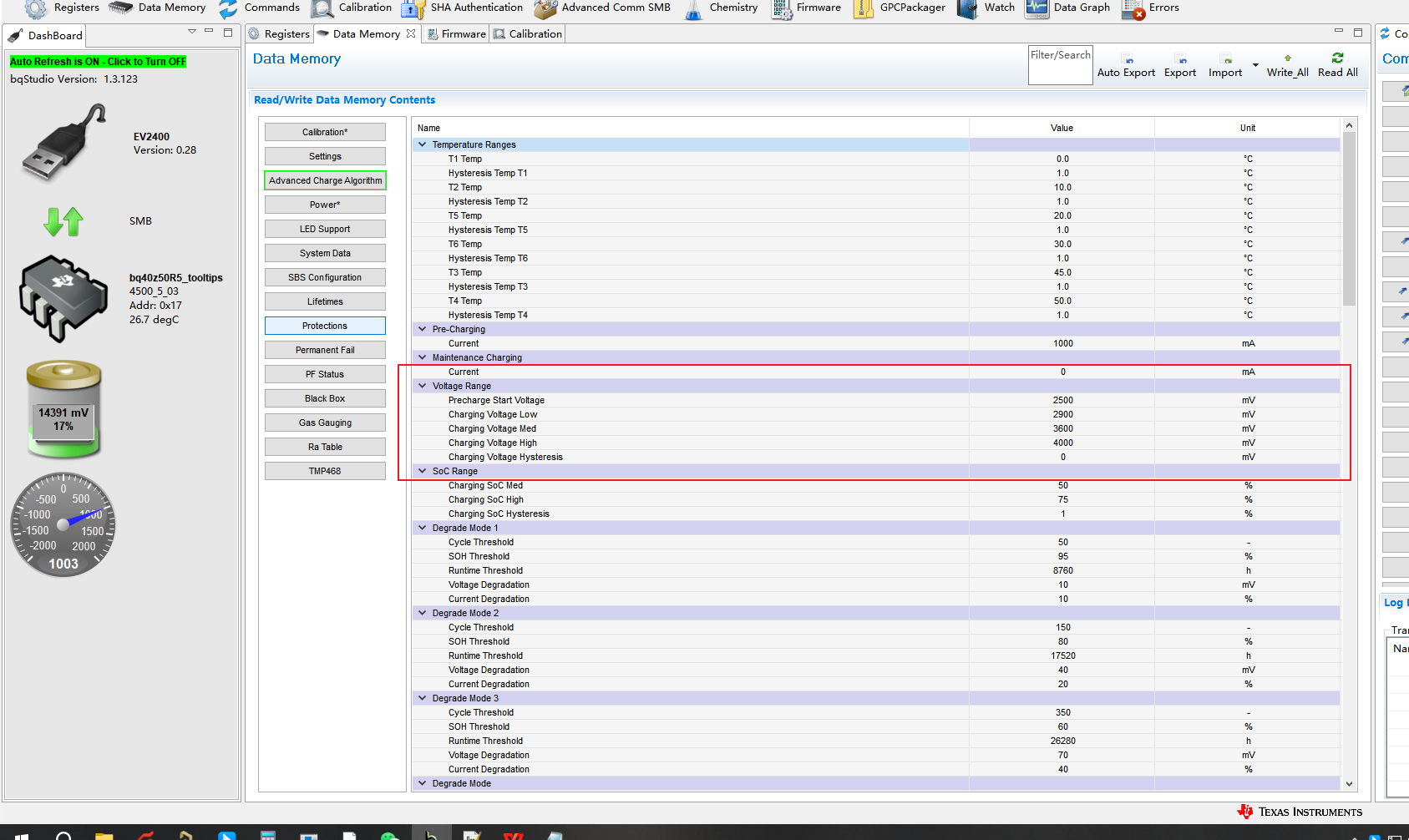The height and width of the screenshot is (840, 1409).
Task: Open the Chemistry tool
Action: tap(721, 8)
